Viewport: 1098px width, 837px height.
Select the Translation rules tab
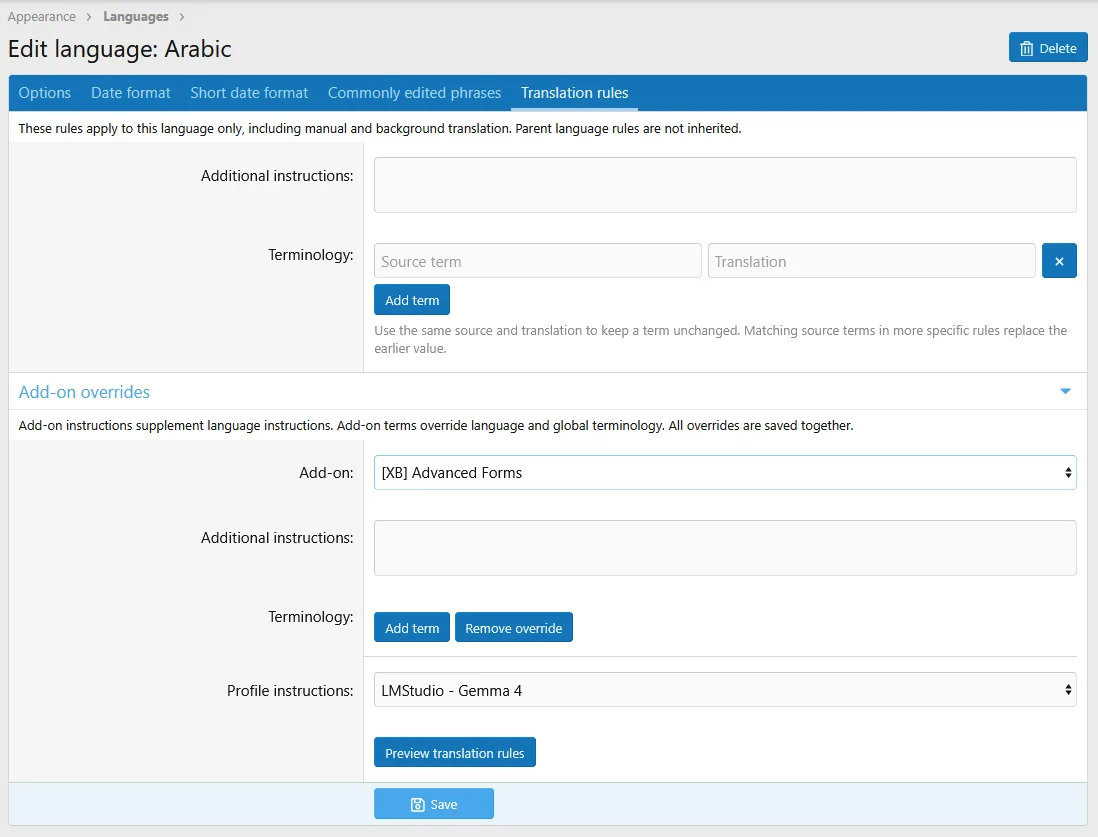574,93
